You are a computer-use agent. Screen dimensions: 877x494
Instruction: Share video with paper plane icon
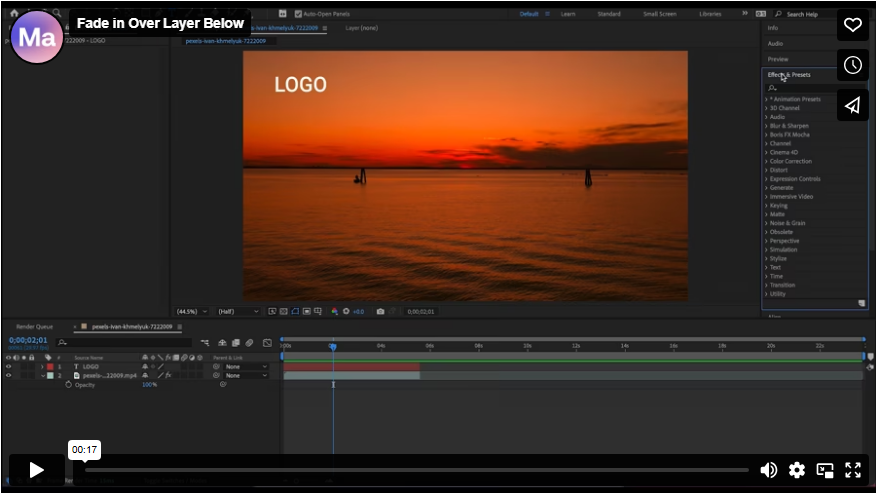pos(852,105)
